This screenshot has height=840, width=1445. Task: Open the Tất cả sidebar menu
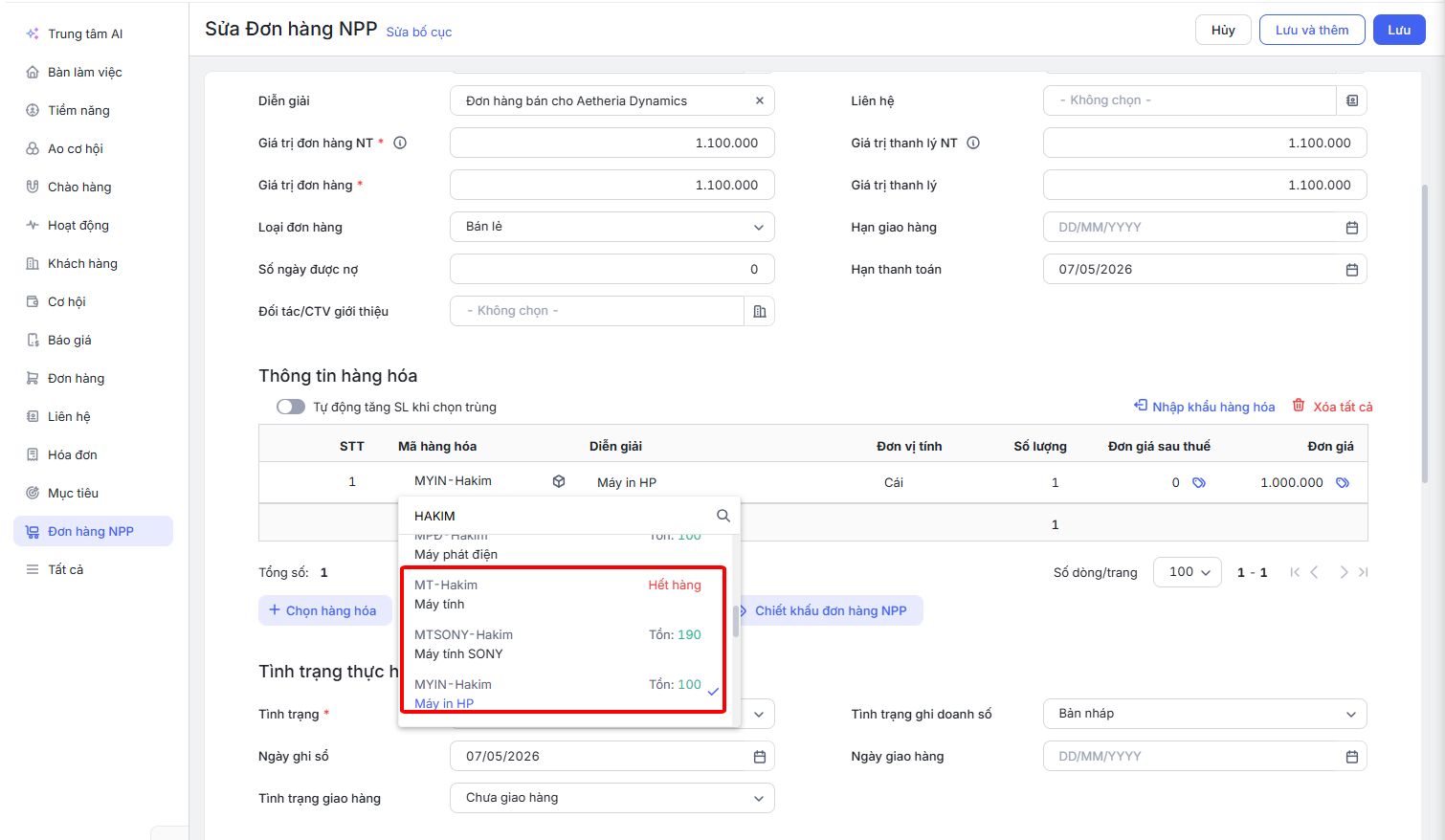pos(93,569)
